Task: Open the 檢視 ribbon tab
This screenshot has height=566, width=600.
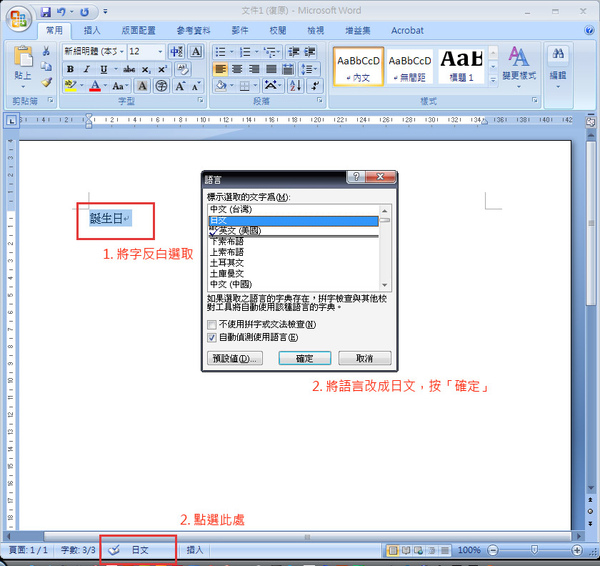Action: coord(316,31)
